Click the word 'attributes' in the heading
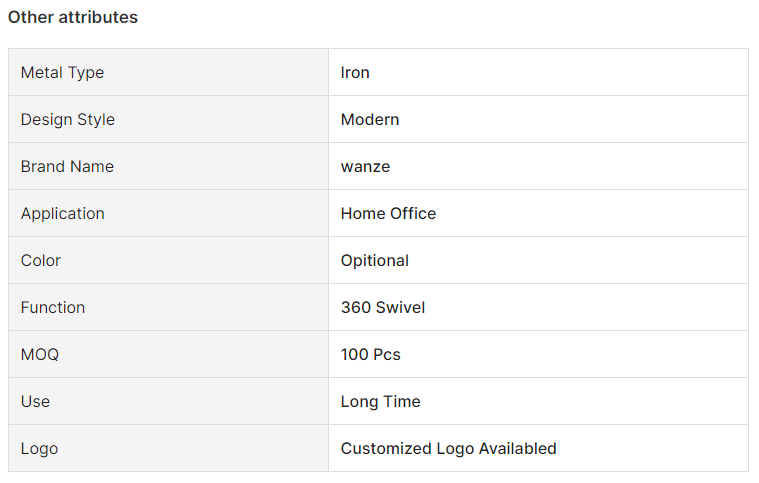 98,17
